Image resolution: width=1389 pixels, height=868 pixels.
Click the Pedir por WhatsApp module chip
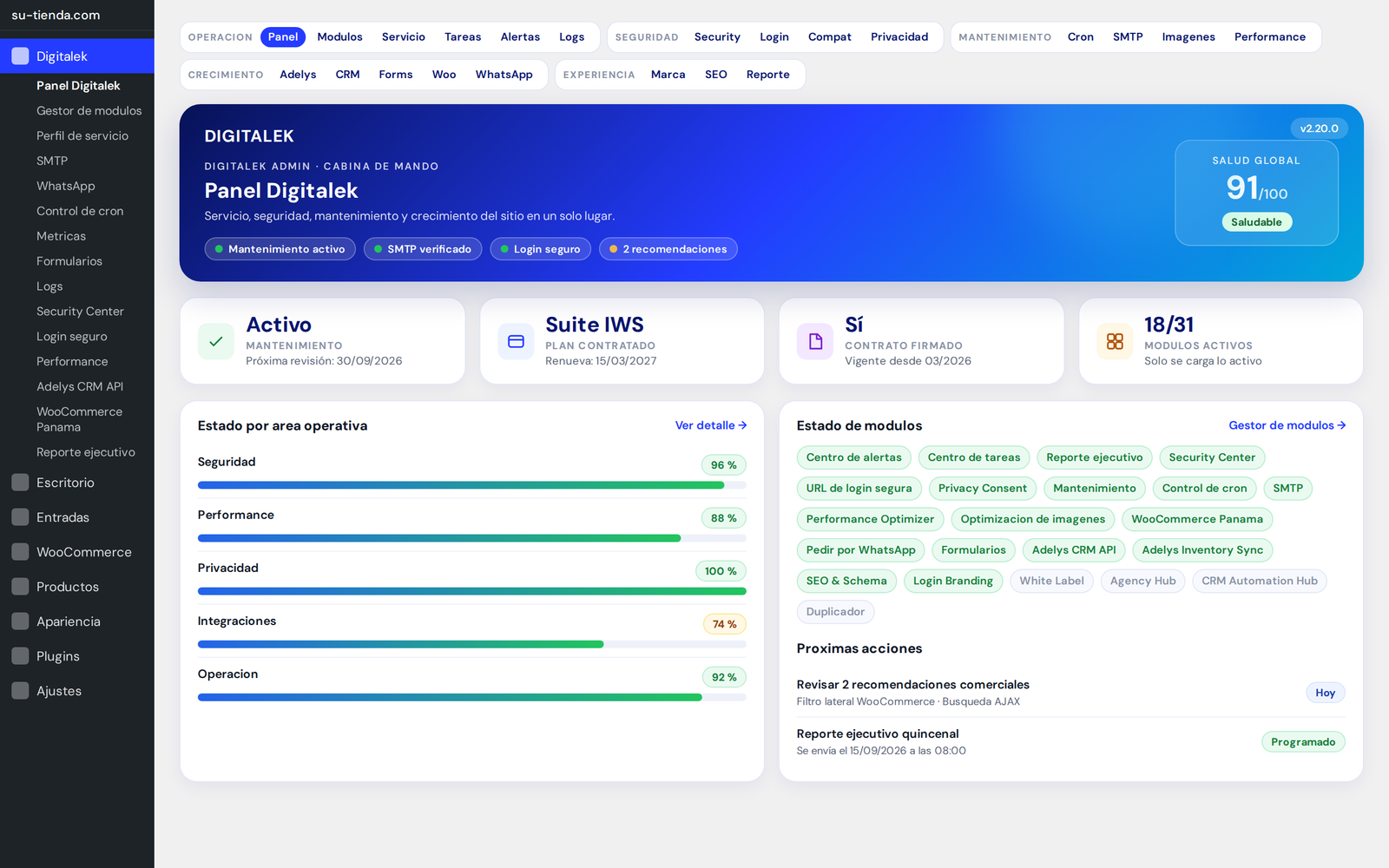tap(860, 550)
